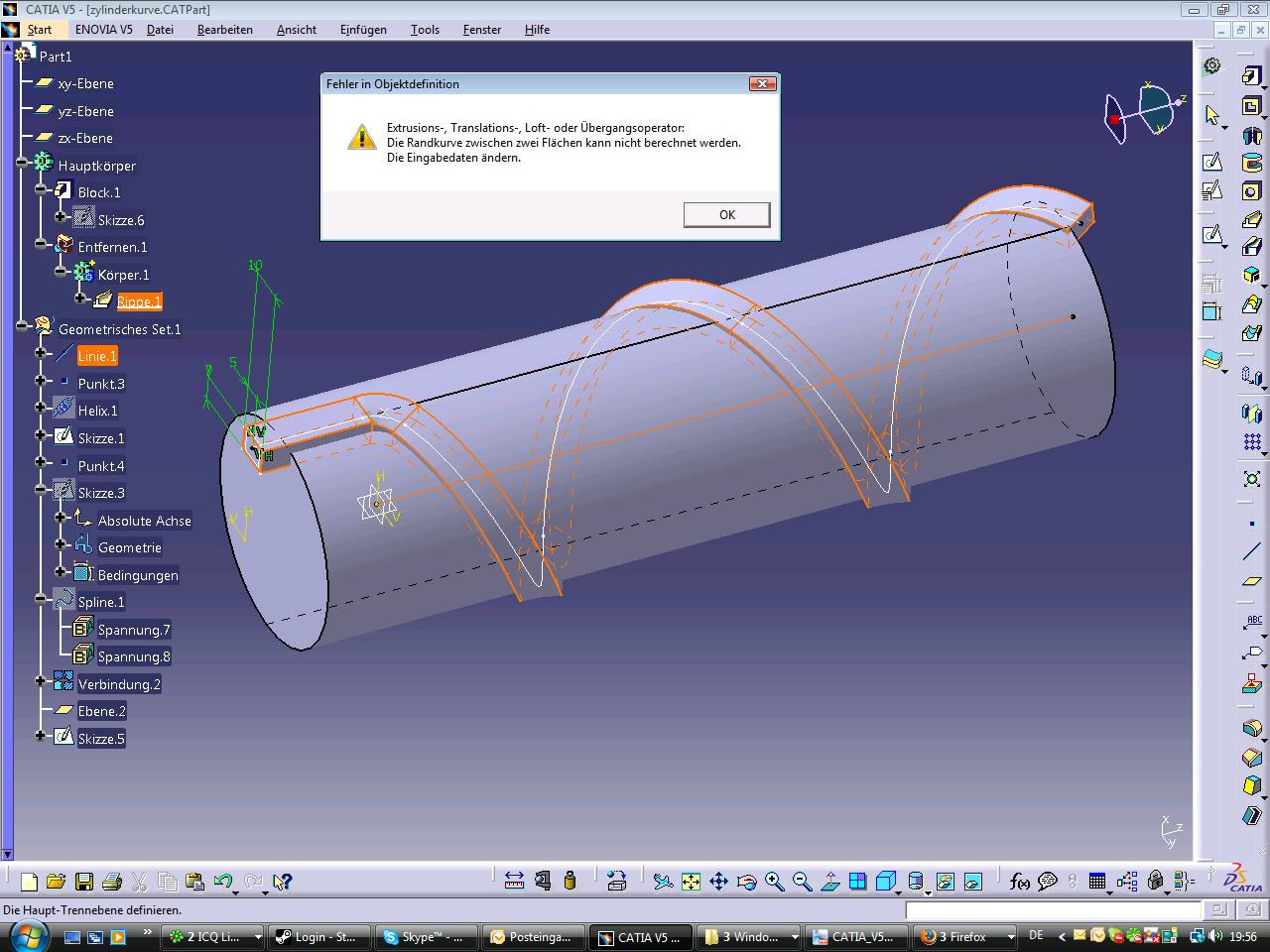Select the Pocket tool icon

1251,106
